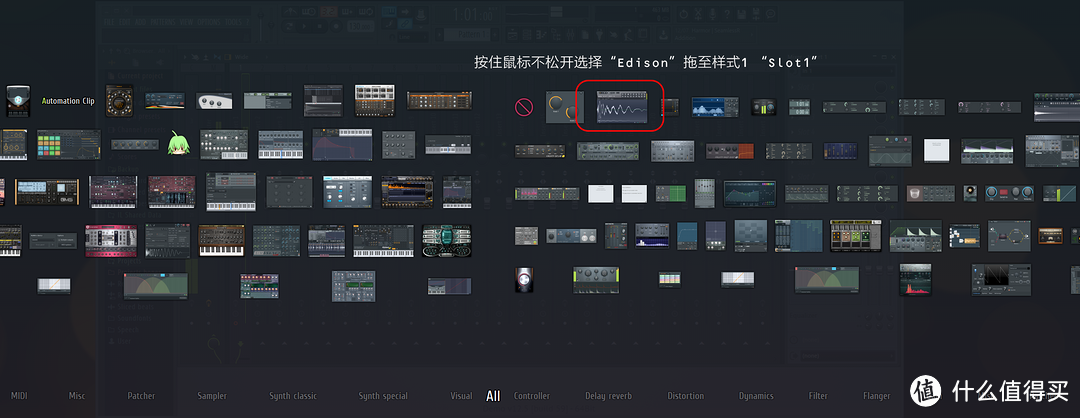Image resolution: width=1080 pixels, height=418 pixels.
Task: Open the Delay reverb category
Action: [608, 396]
